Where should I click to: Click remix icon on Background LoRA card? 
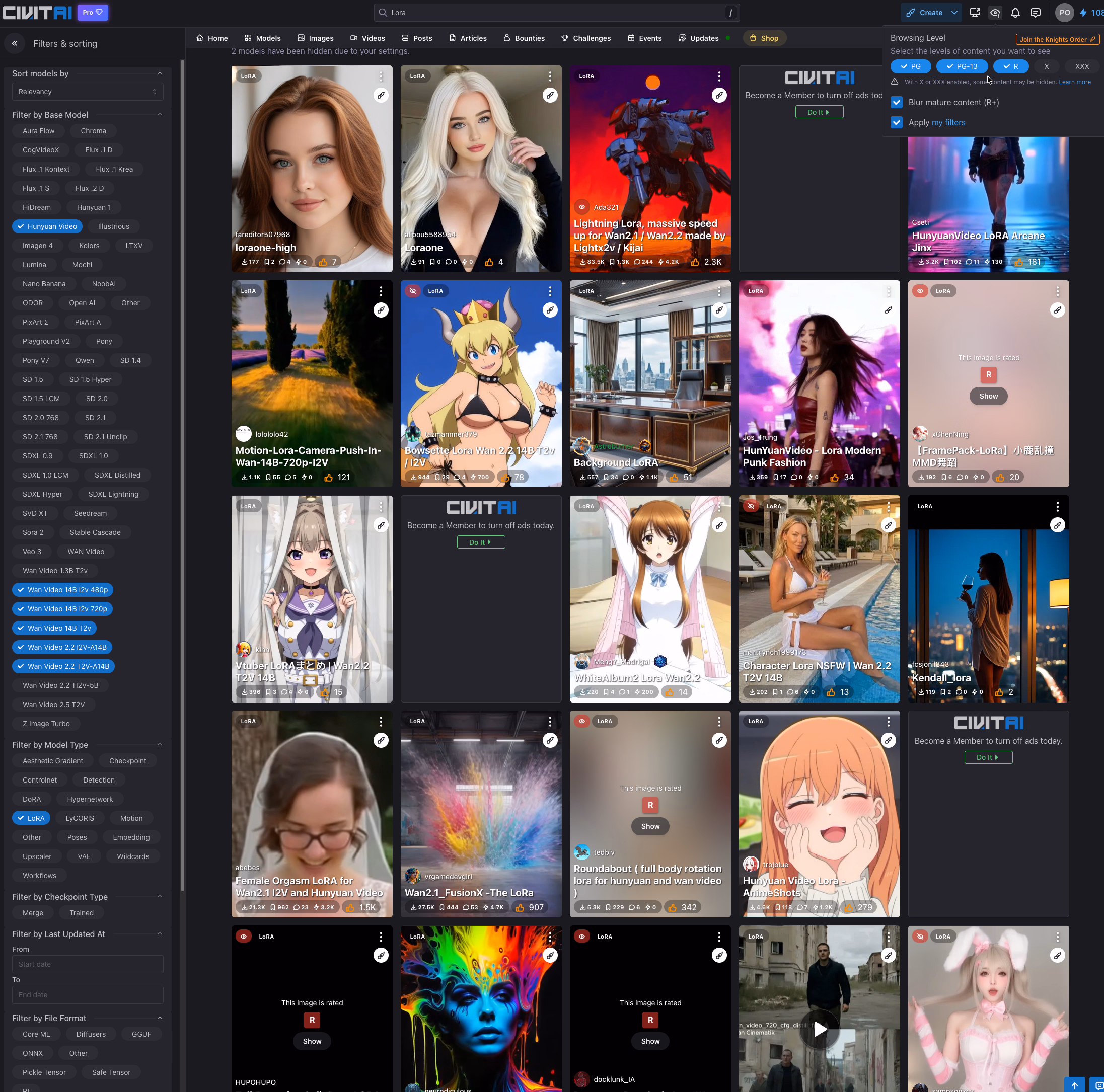(719, 310)
